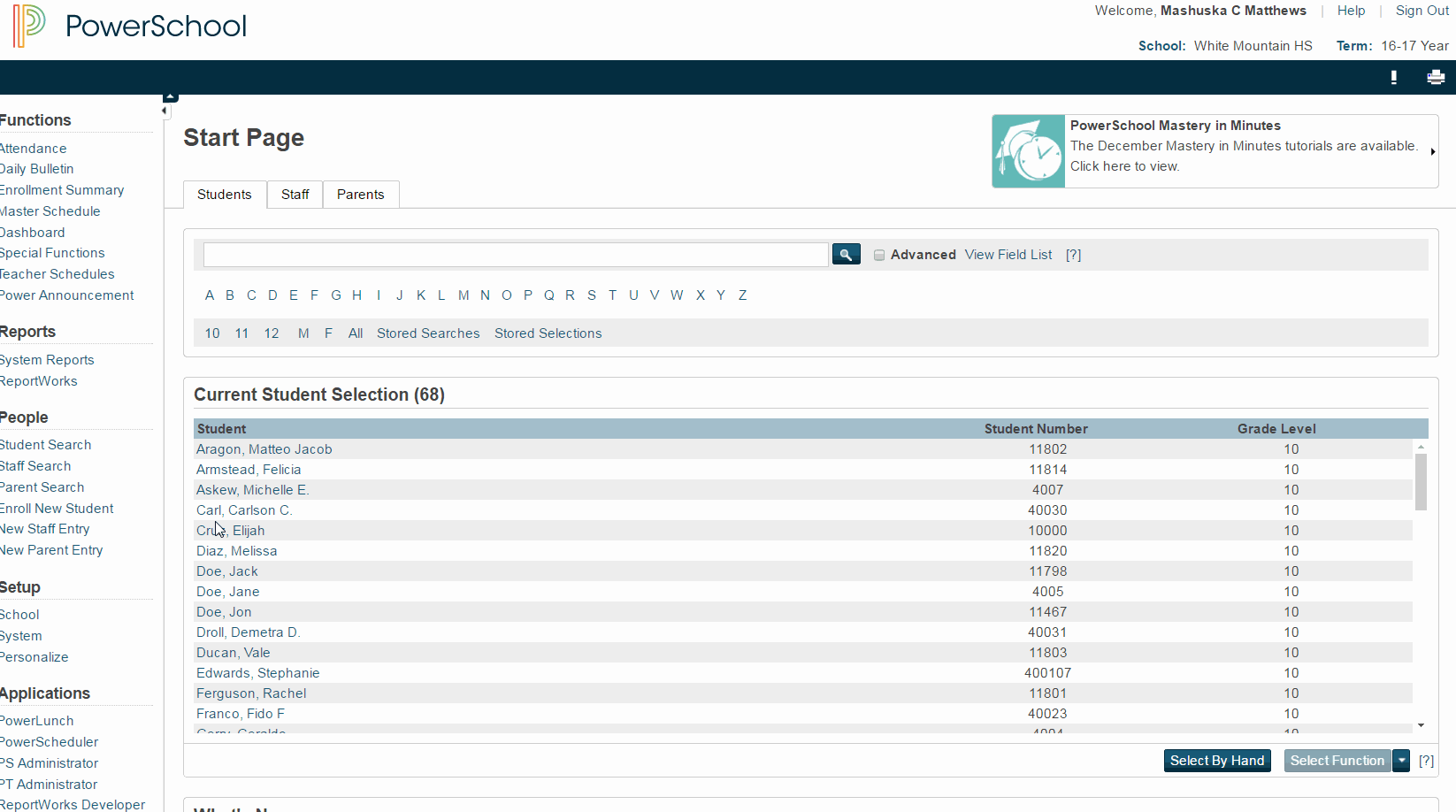The image size is (1456, 812).
Task: Show All students link
Action: tap(356, 333)
